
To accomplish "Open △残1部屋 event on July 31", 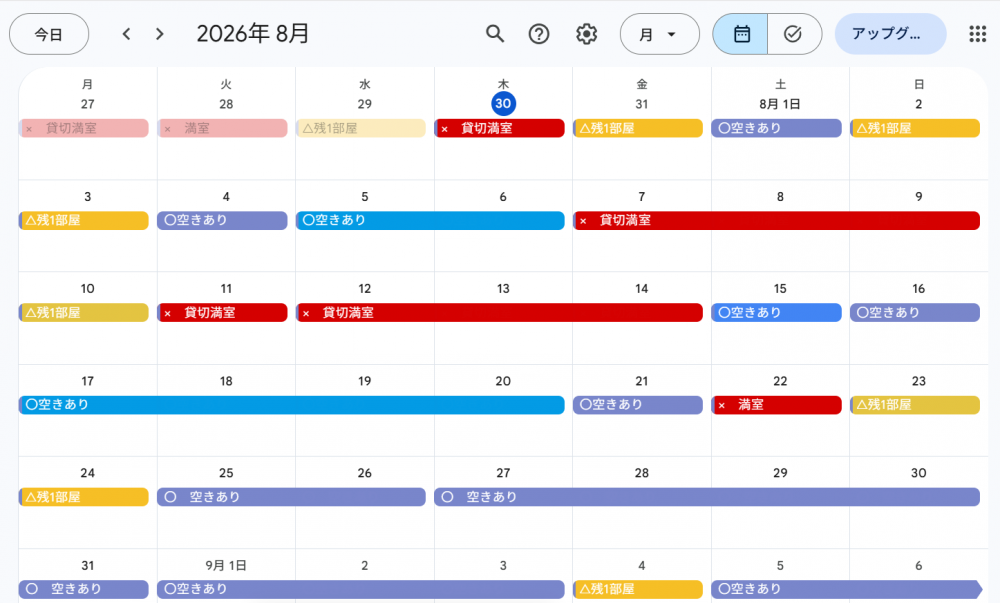I will (x=638, y=128).
